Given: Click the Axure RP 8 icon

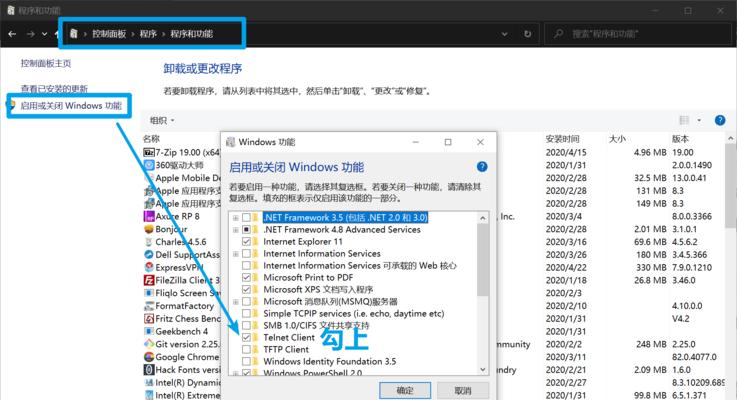Looking at the screenshot, I should pos(149,216).
